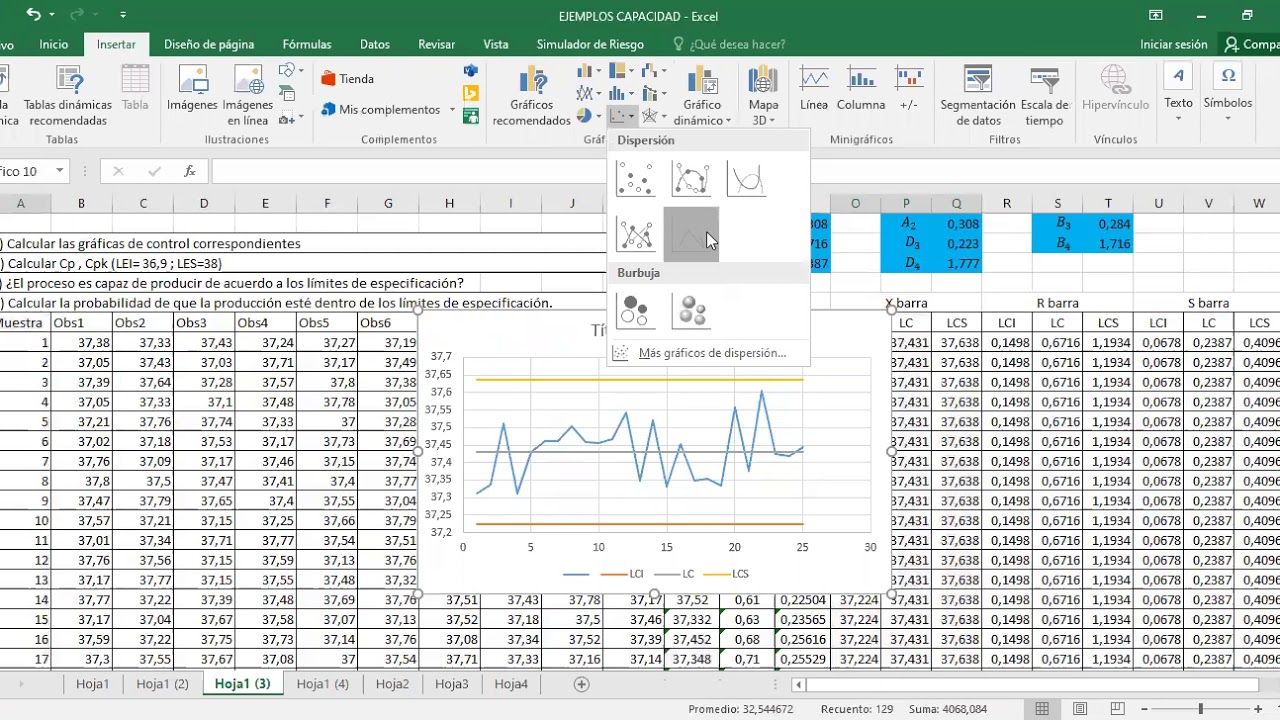The width and height of the screenshot is (1280, 720).
Task: Open the surface or radar chart gallery
Action: (654, 117)
